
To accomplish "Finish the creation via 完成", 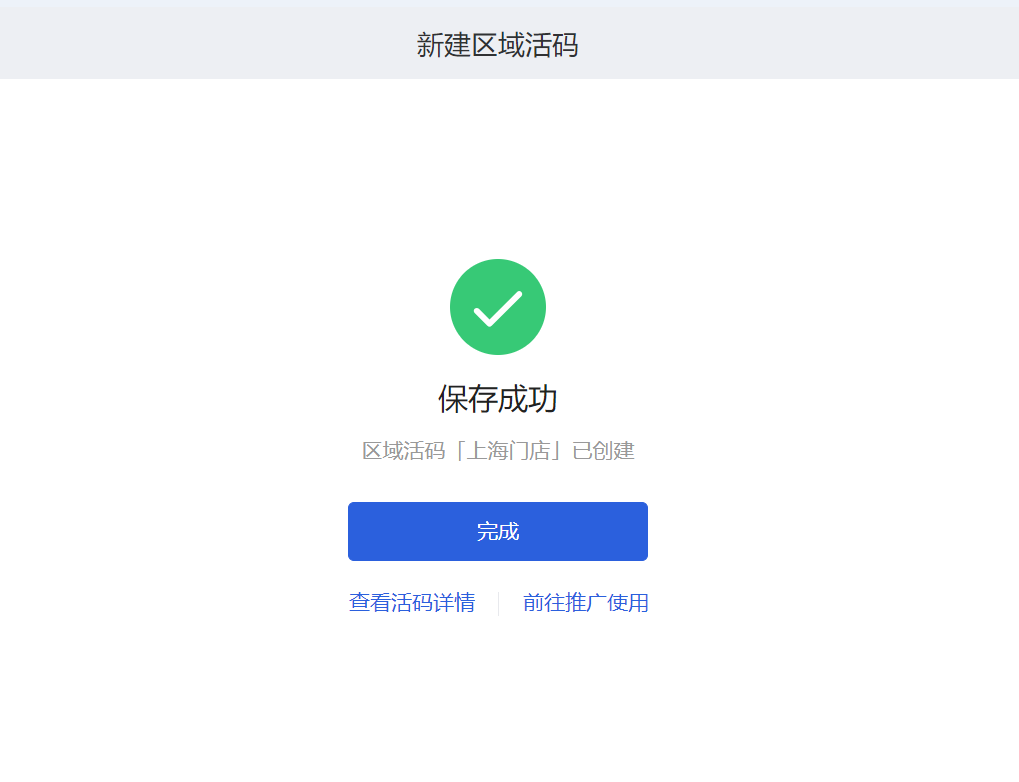I will tap(498, 531).
